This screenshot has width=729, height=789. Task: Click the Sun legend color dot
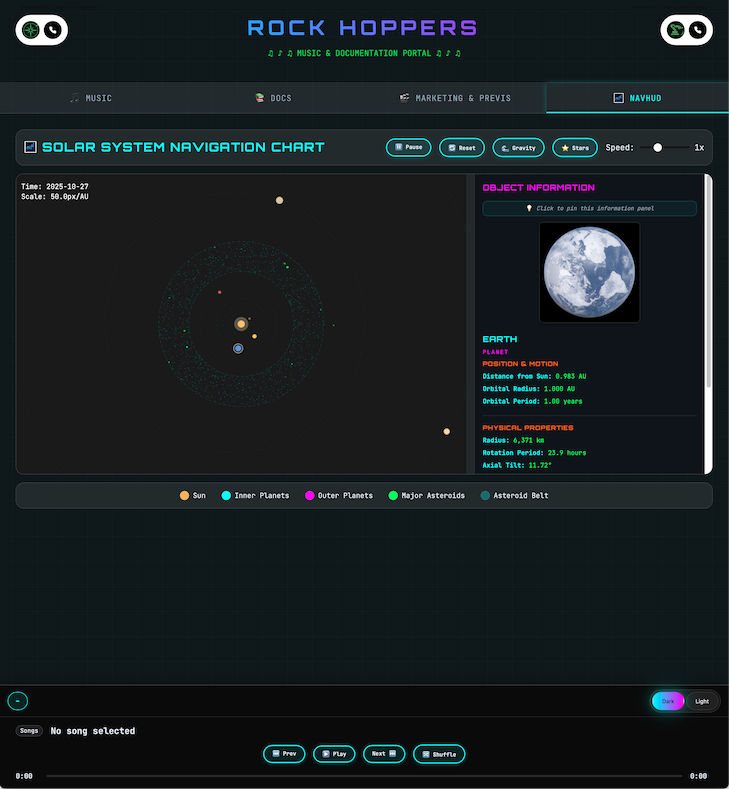pyautogui.click(x=184, y=495)
